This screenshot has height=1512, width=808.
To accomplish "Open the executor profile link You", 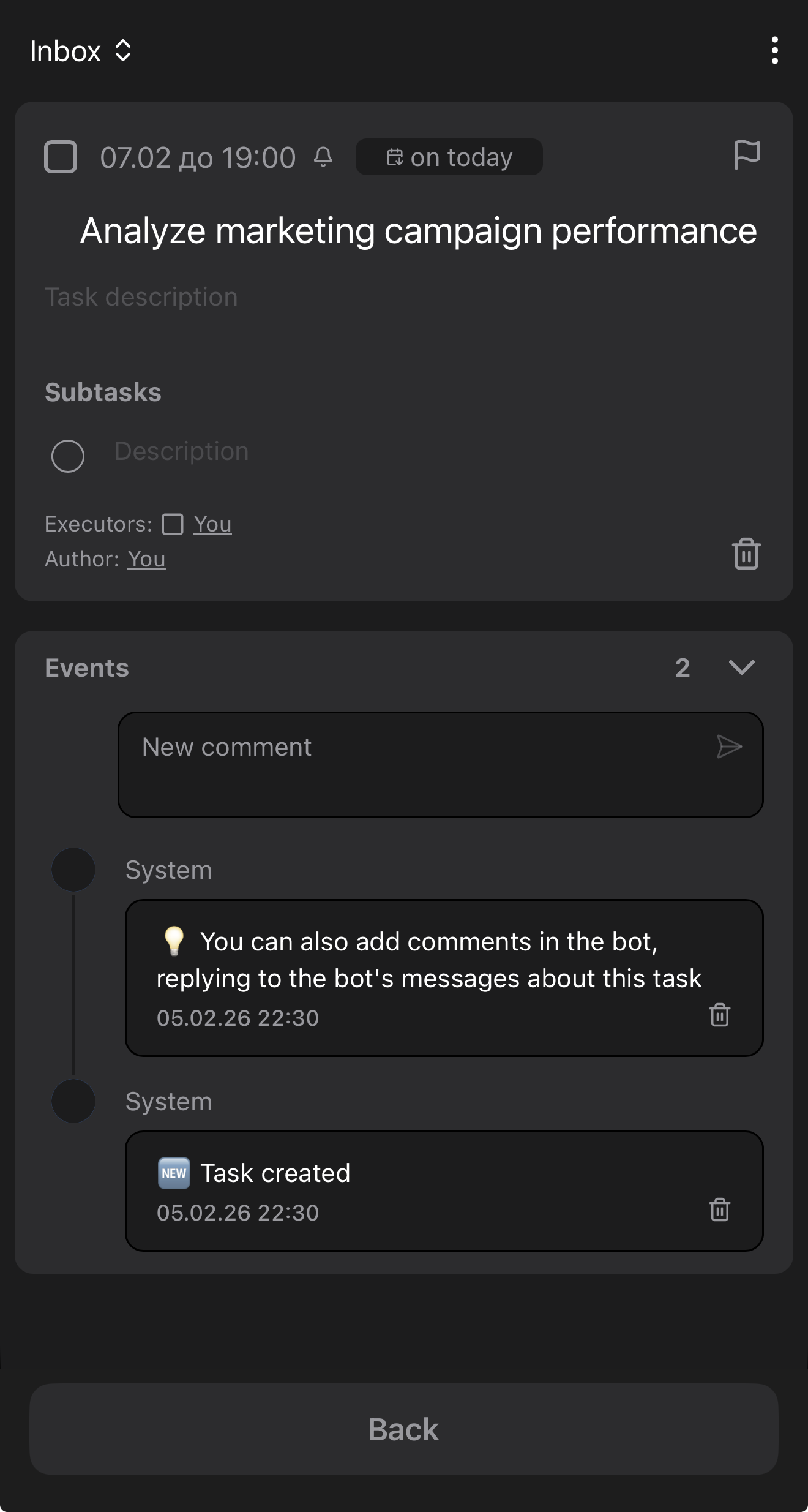I will (x=212, y=524).
